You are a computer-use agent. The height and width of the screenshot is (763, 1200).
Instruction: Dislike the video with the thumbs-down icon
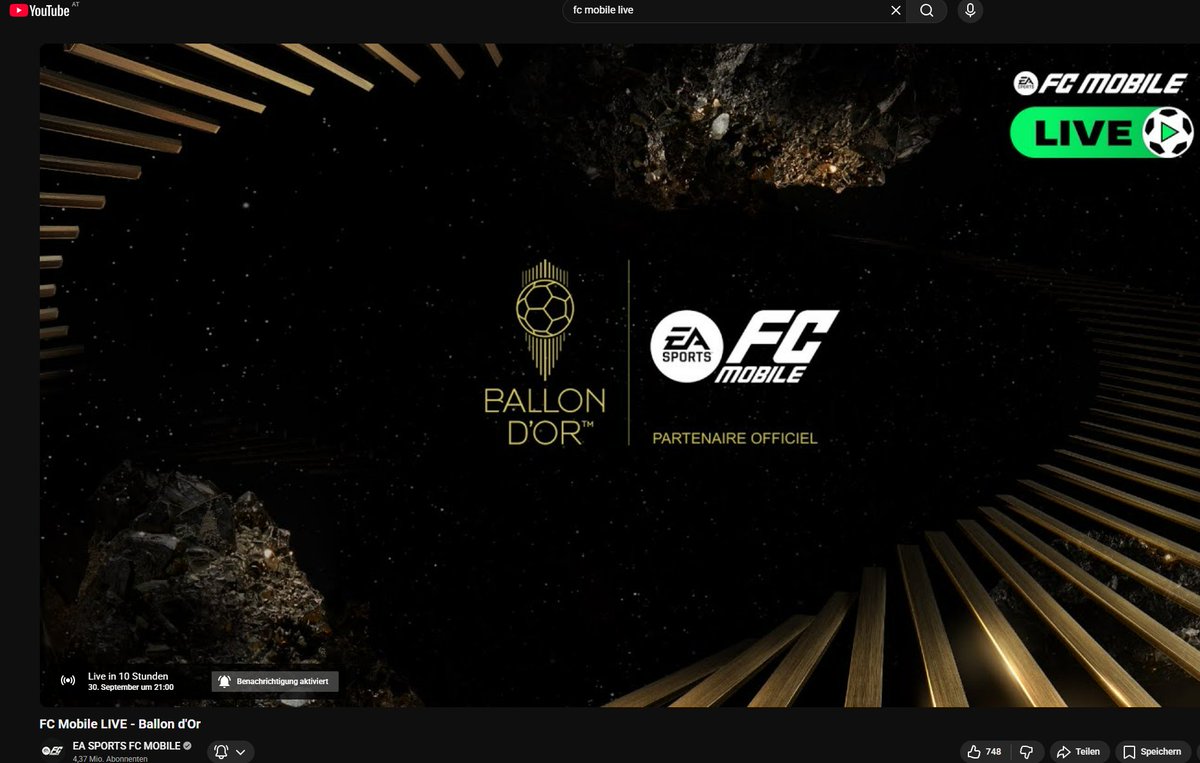click(1025, 752)
